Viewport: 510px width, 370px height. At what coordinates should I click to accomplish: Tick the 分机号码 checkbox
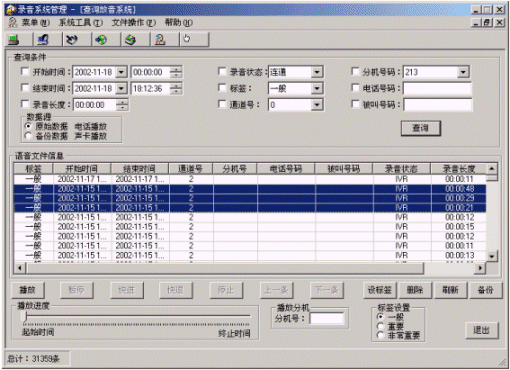[355, 71]
